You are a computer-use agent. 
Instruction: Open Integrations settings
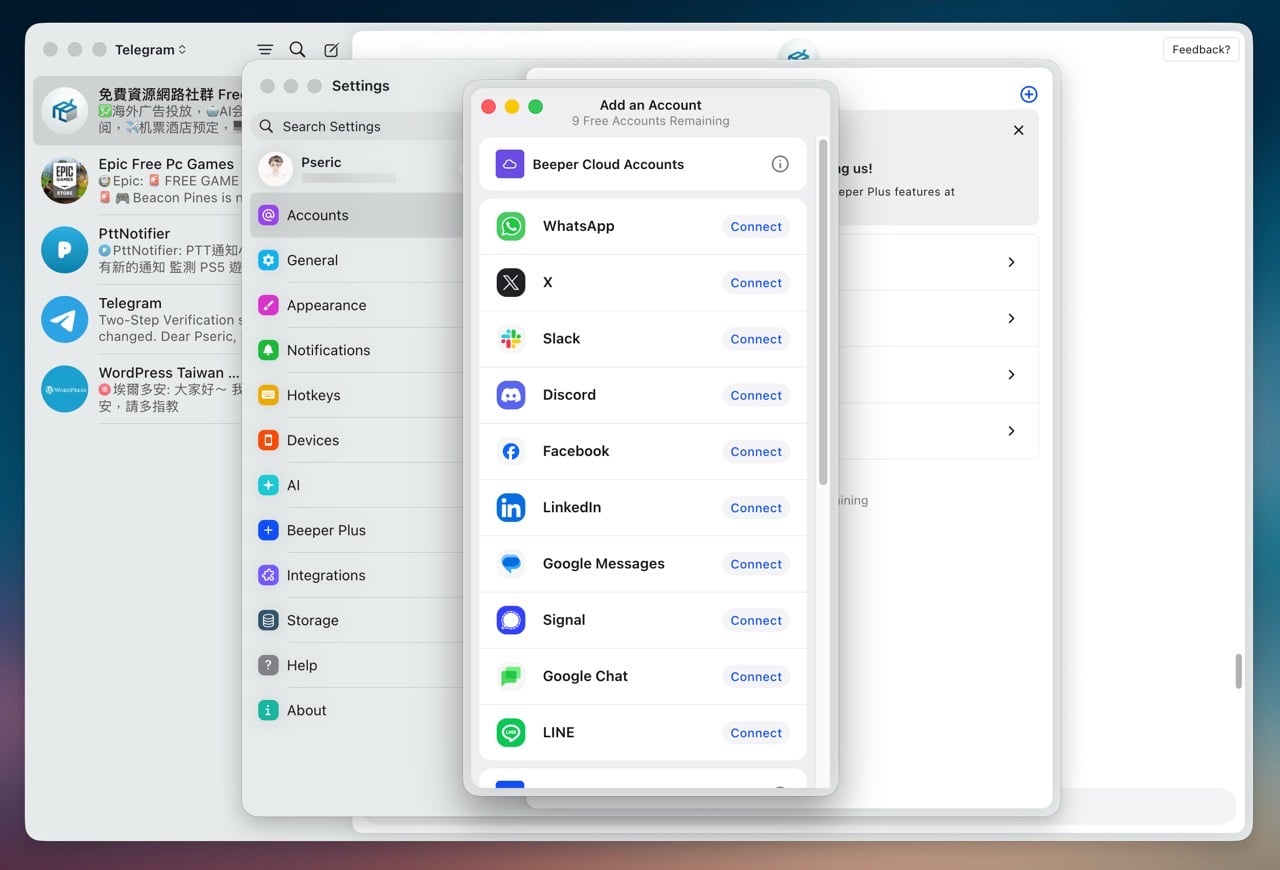coord(356,575)
